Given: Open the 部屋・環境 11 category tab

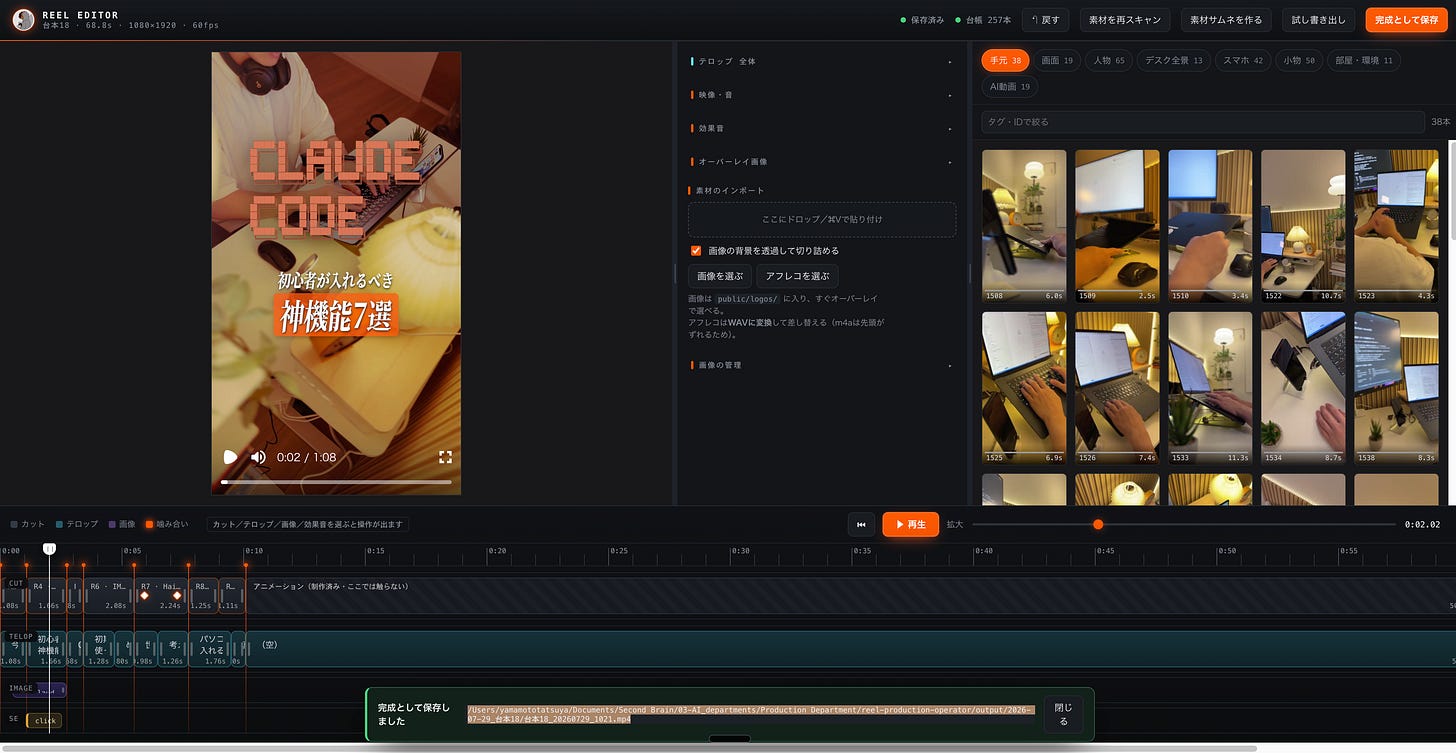Looking at the screenshot, I should 1364,61.
